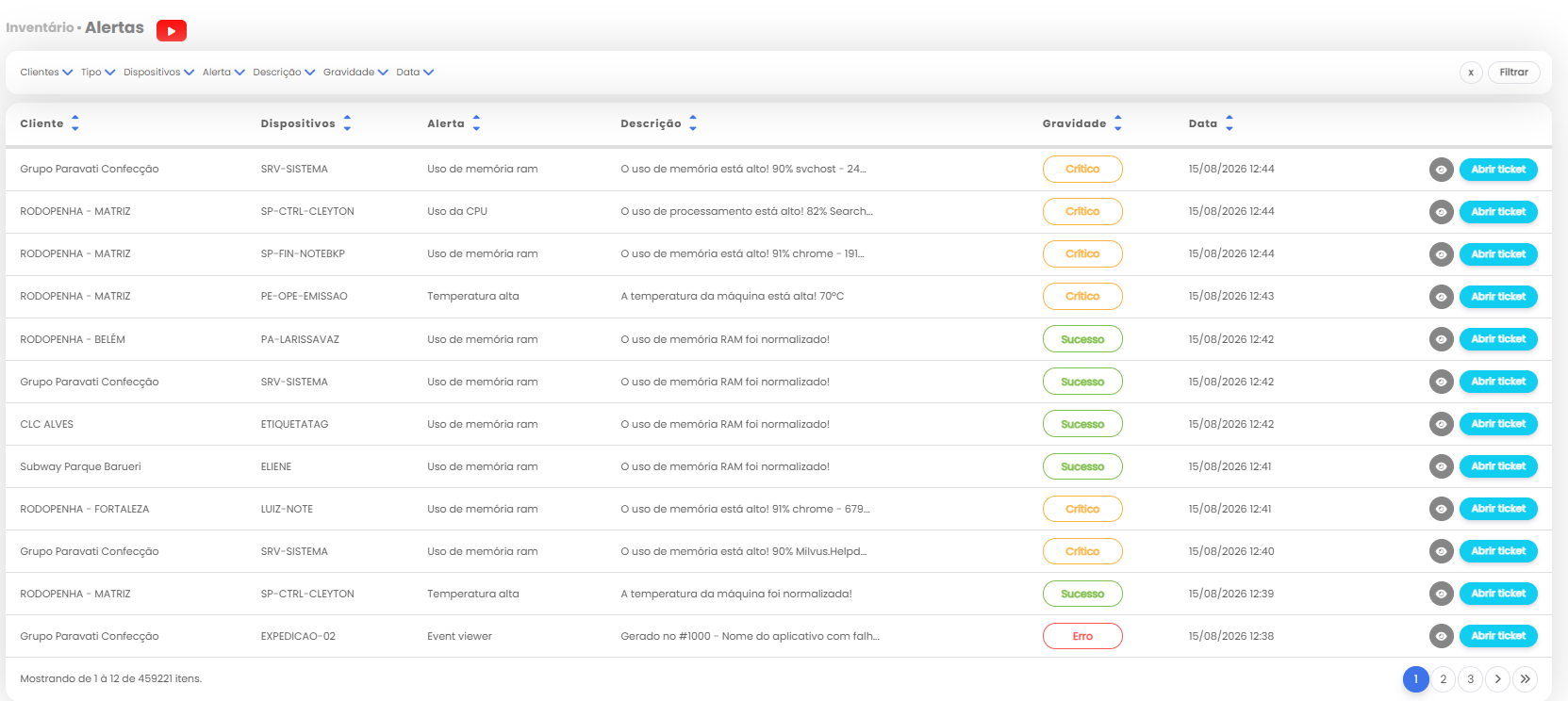Image resolution: width=1568 pixels, height=701 pixels.
Task: Select the Subway Parque Barueri client cell
Action: pos(80,466)
